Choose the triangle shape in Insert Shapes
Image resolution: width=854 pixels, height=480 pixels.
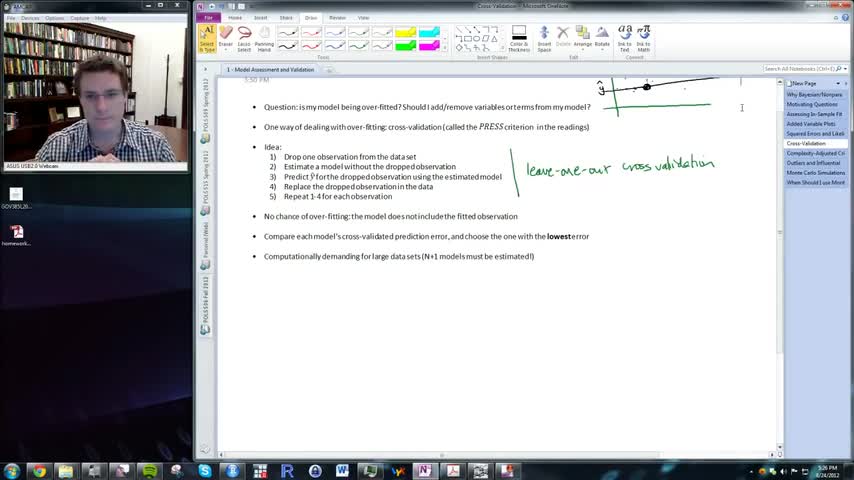(x=494, y=39)
